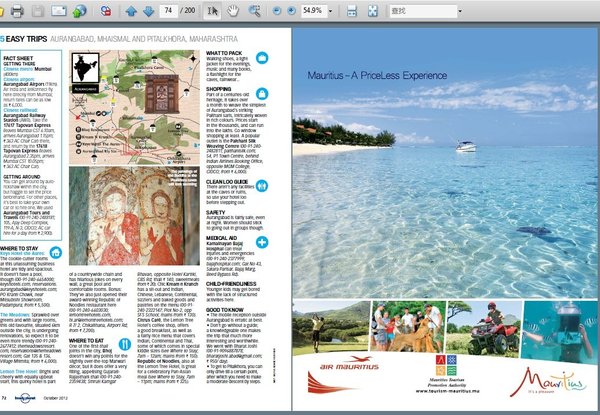Click the Clean Loo Guide restroom icon
Image resolution: width=600 pixels, height=415 pixels.
point(262,186)
